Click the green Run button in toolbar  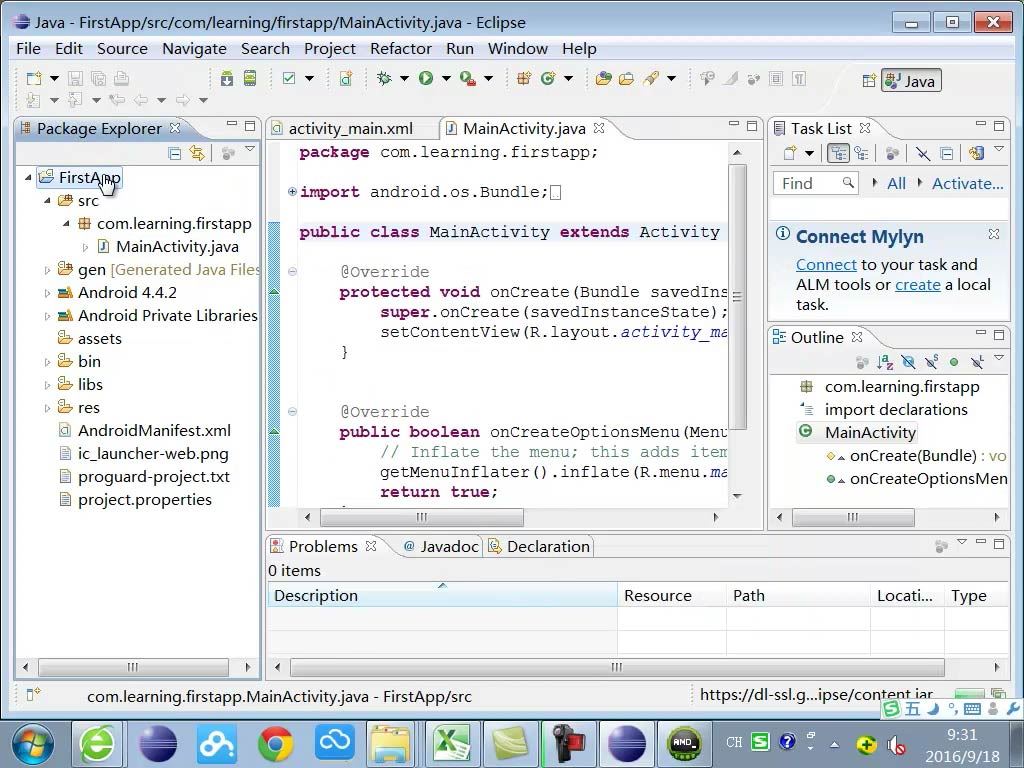pyautogui.click(x=426, y=79)
